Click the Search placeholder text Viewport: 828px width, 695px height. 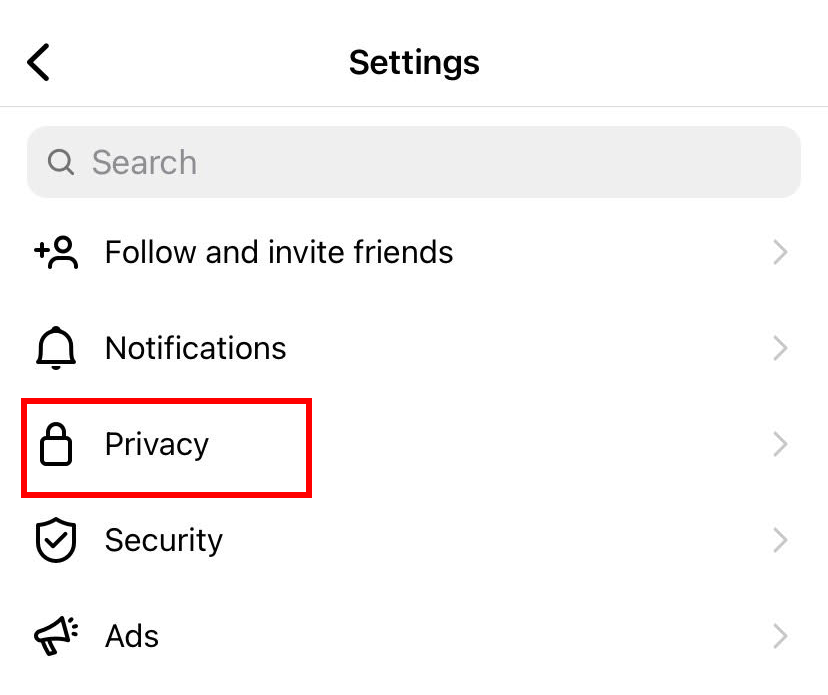[144, 162]
